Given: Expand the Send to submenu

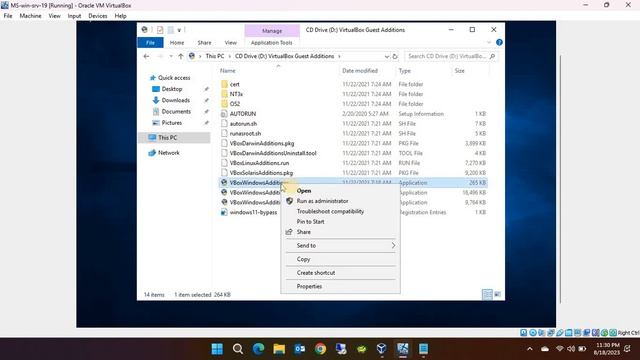Looking at the screenshot, I should (340, 245).
